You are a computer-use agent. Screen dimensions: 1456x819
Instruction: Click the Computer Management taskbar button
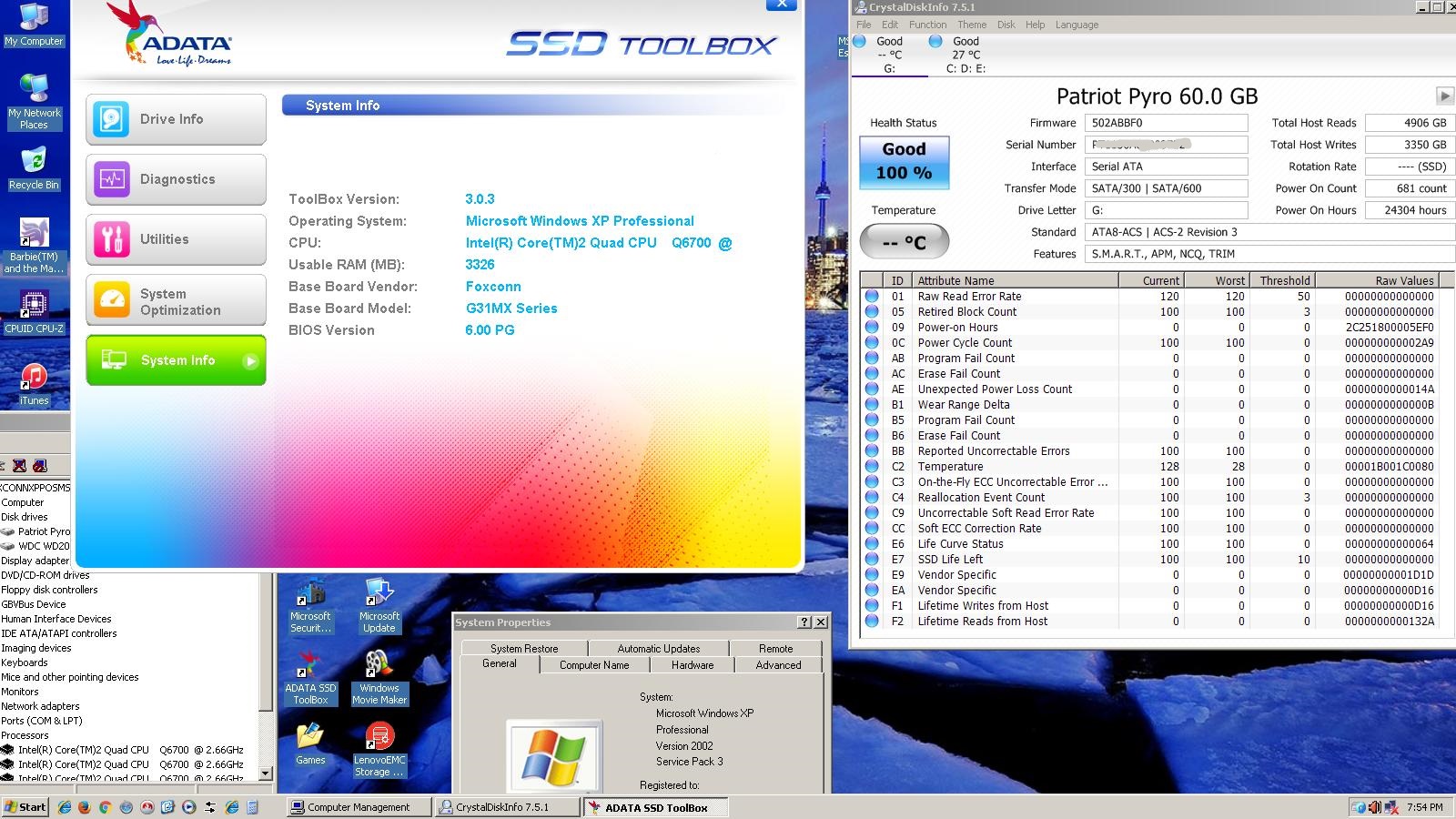[358, 807]
